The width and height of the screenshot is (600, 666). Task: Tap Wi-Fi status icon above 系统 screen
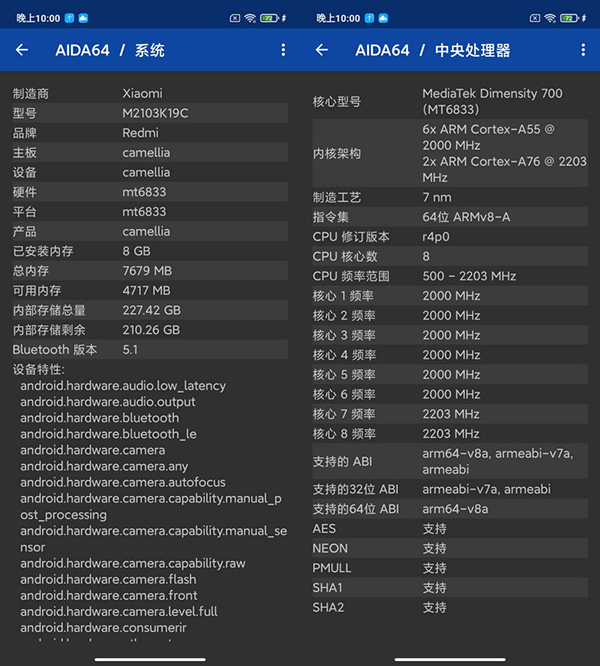pyautogui.click(x=249, y=18)
